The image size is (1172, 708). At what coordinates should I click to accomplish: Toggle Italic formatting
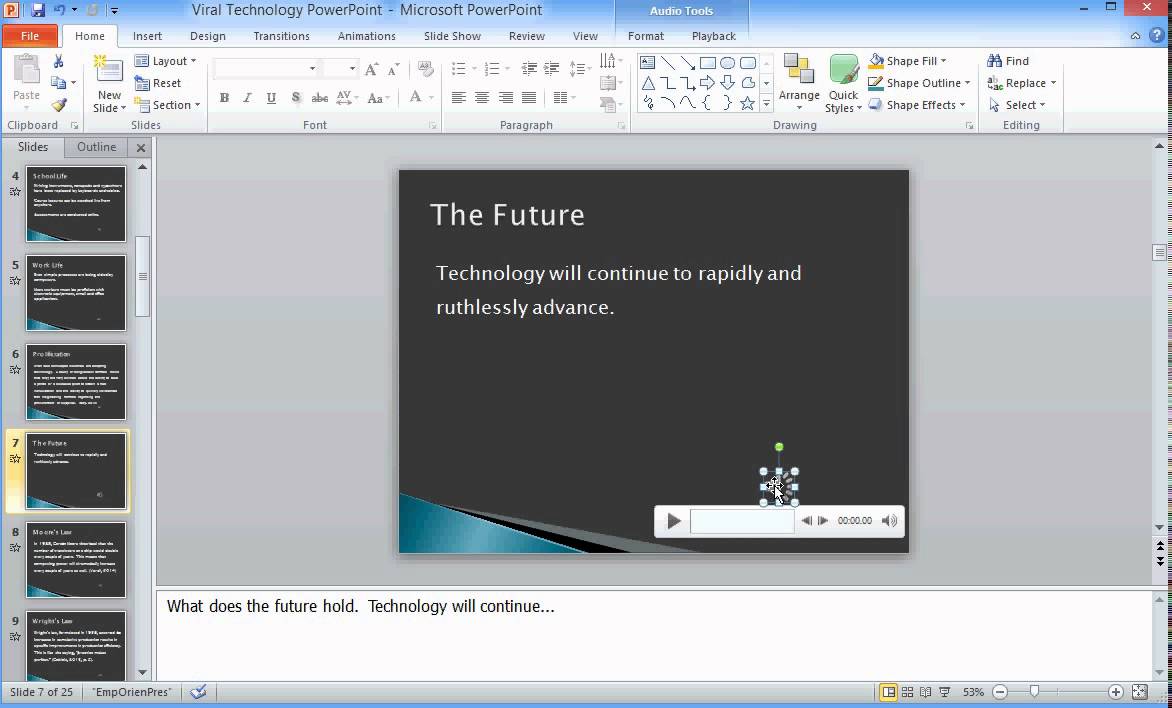(247, 98)
